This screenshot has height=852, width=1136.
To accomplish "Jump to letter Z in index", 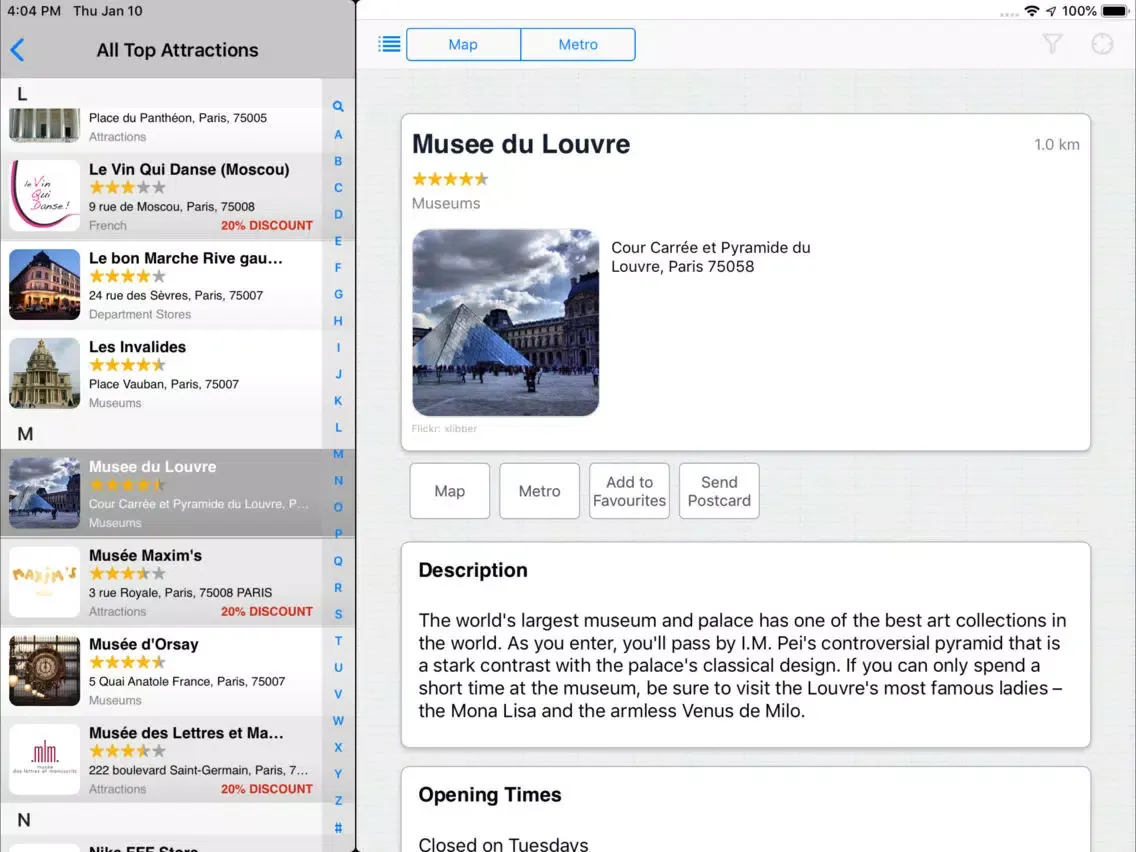I will pos(338,801).
